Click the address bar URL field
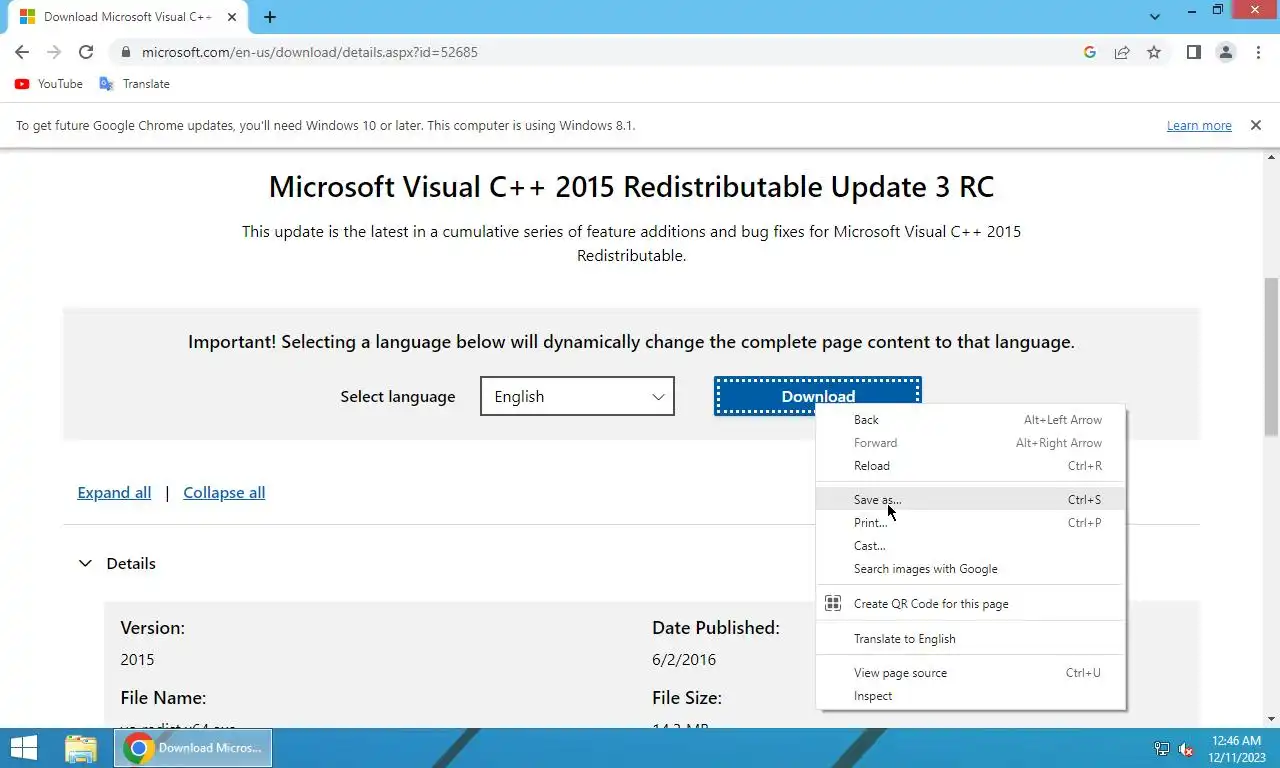Image resolution: width=1280 pixels, height=768 pixels. pos(600,52)
